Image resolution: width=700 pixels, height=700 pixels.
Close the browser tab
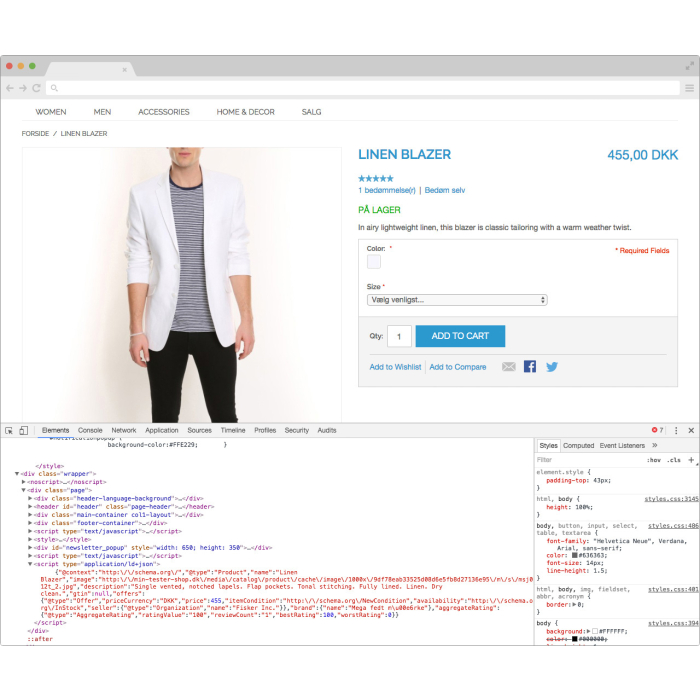tap(125, 70)
